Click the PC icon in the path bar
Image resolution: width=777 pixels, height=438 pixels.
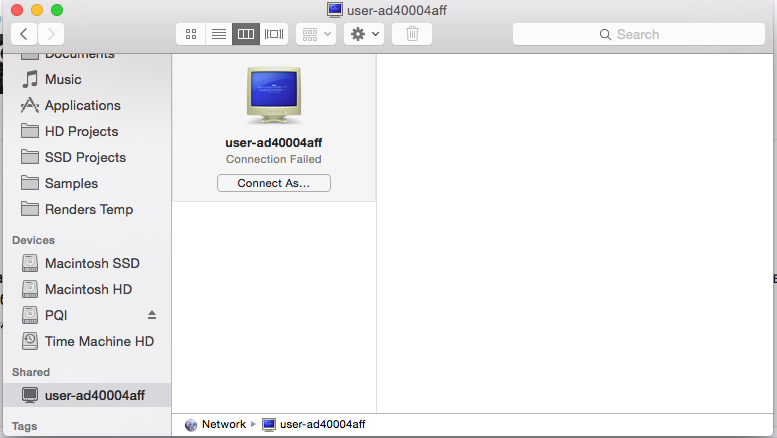click(269, 425)
